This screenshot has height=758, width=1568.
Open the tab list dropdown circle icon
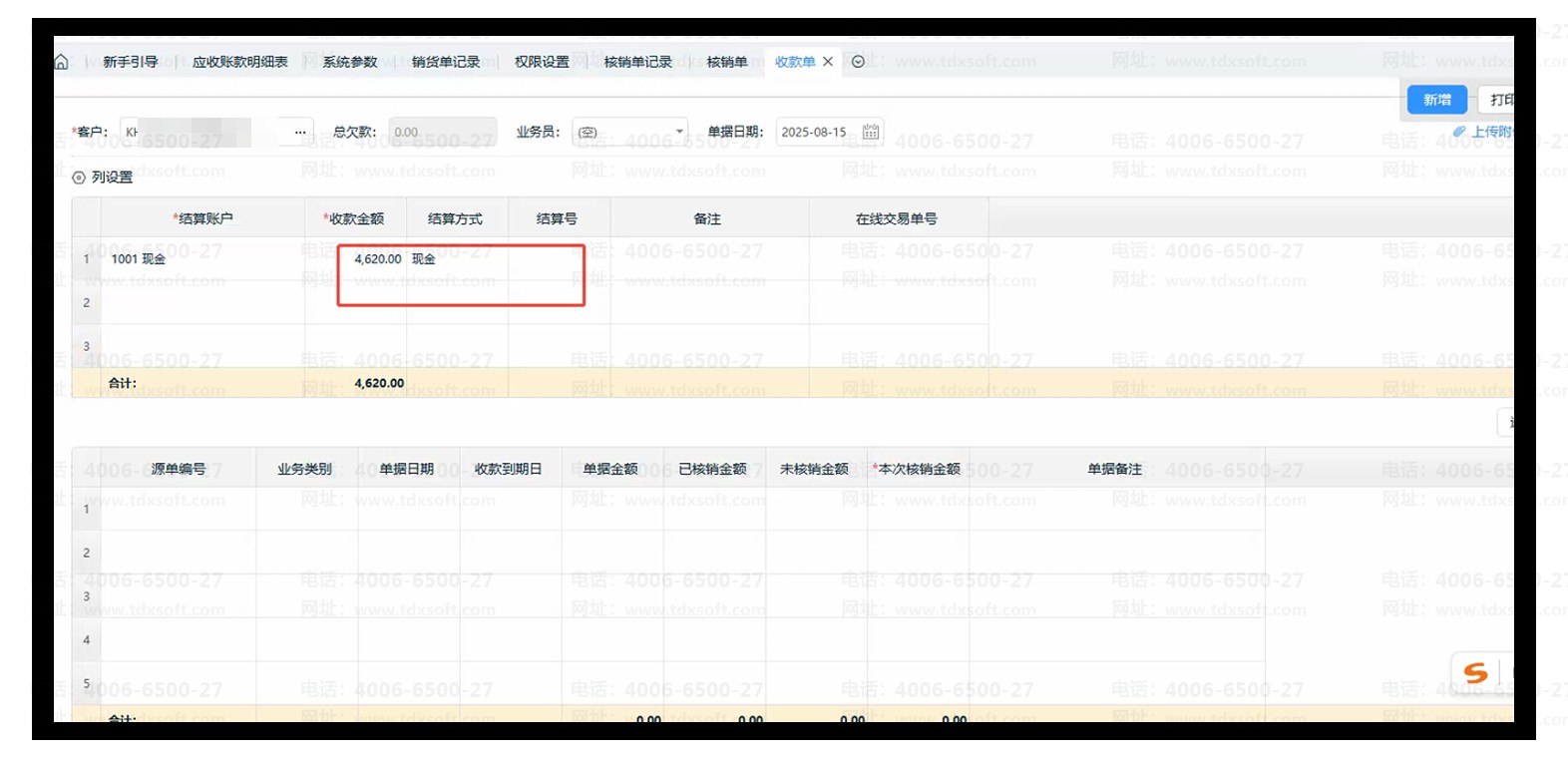[x=858, y=62]
